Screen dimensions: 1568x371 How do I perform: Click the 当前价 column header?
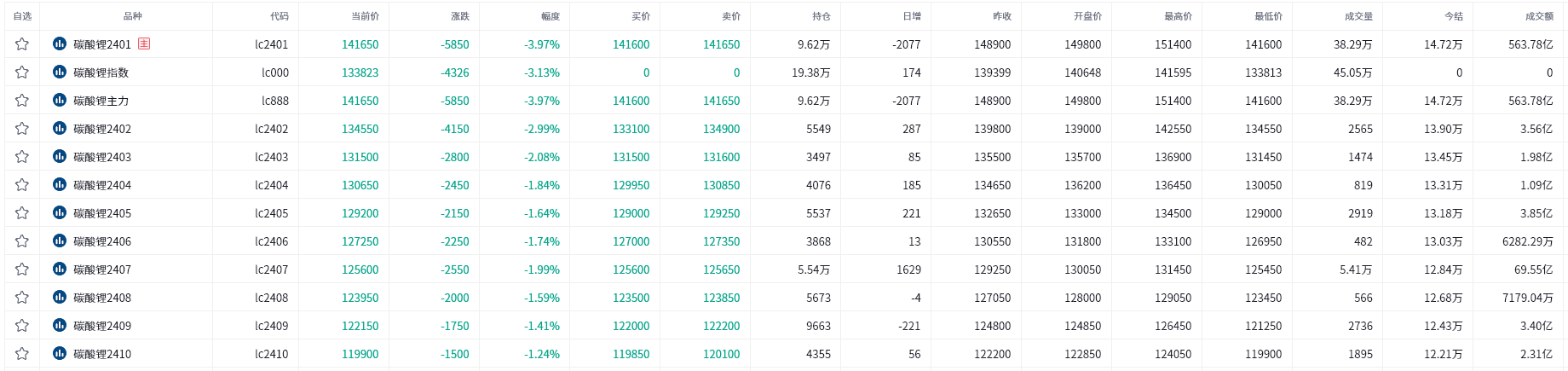tap(365, 16)
